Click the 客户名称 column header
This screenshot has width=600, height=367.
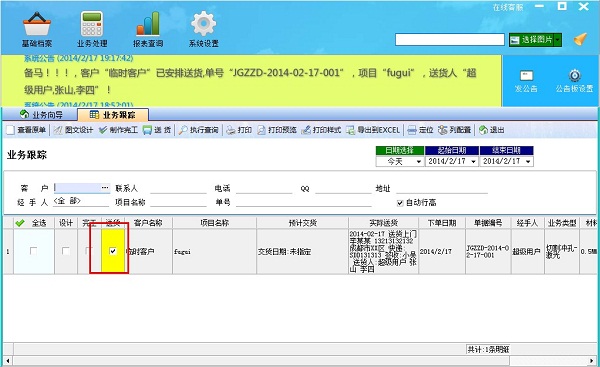148,223
